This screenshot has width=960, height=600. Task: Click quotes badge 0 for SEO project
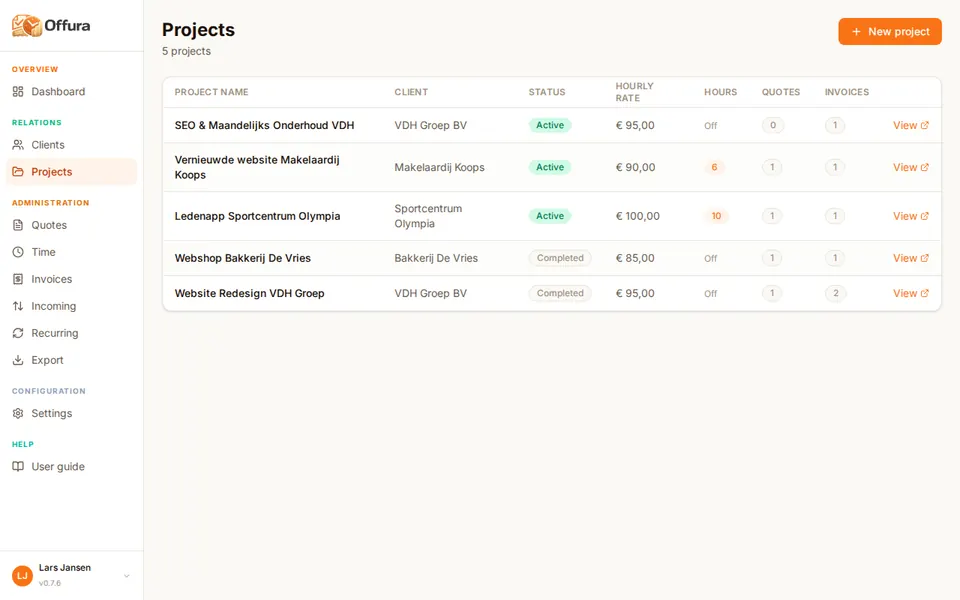point(773,126)
